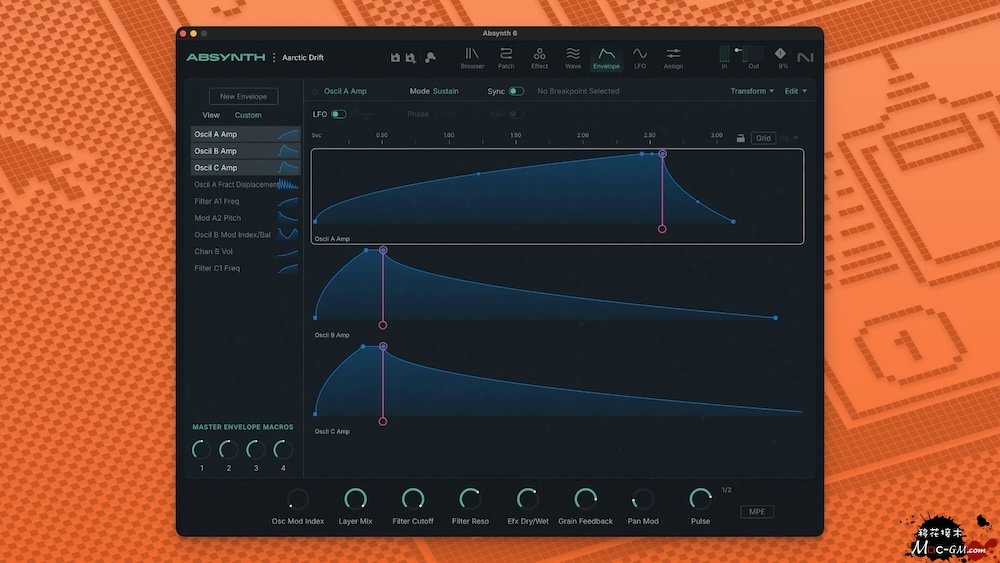
Task: Click the New Envelope button
Action: 243,97
